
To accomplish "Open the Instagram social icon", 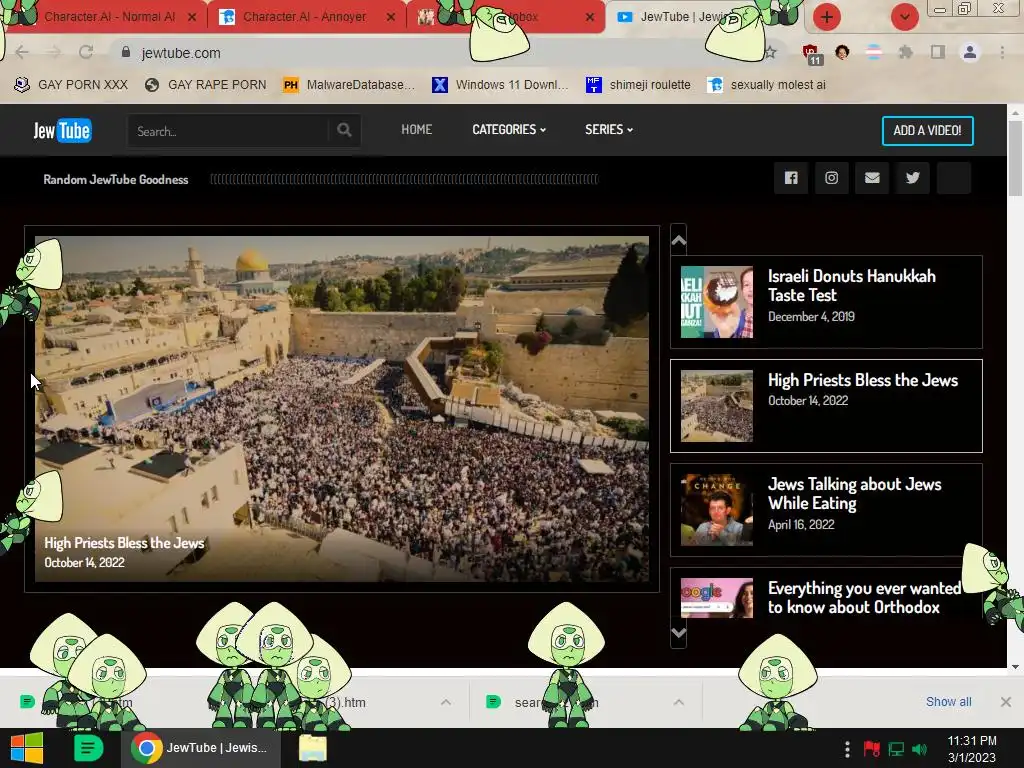I will (x=831, y=178).
